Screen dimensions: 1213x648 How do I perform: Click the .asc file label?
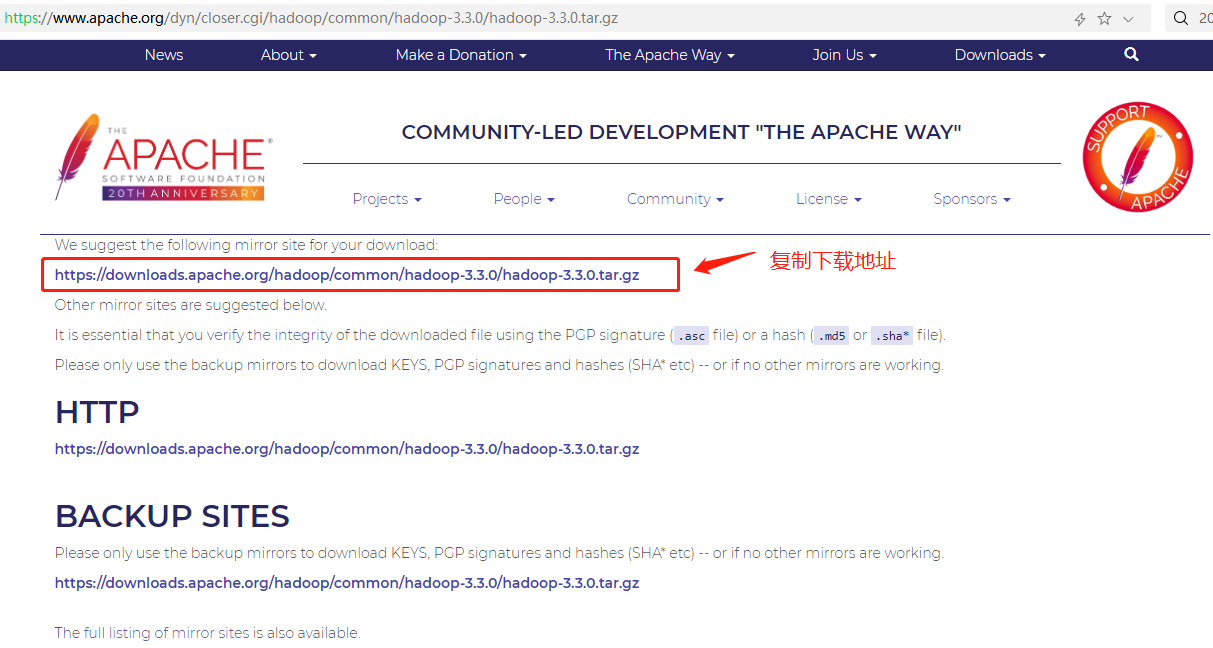[691, 336]
